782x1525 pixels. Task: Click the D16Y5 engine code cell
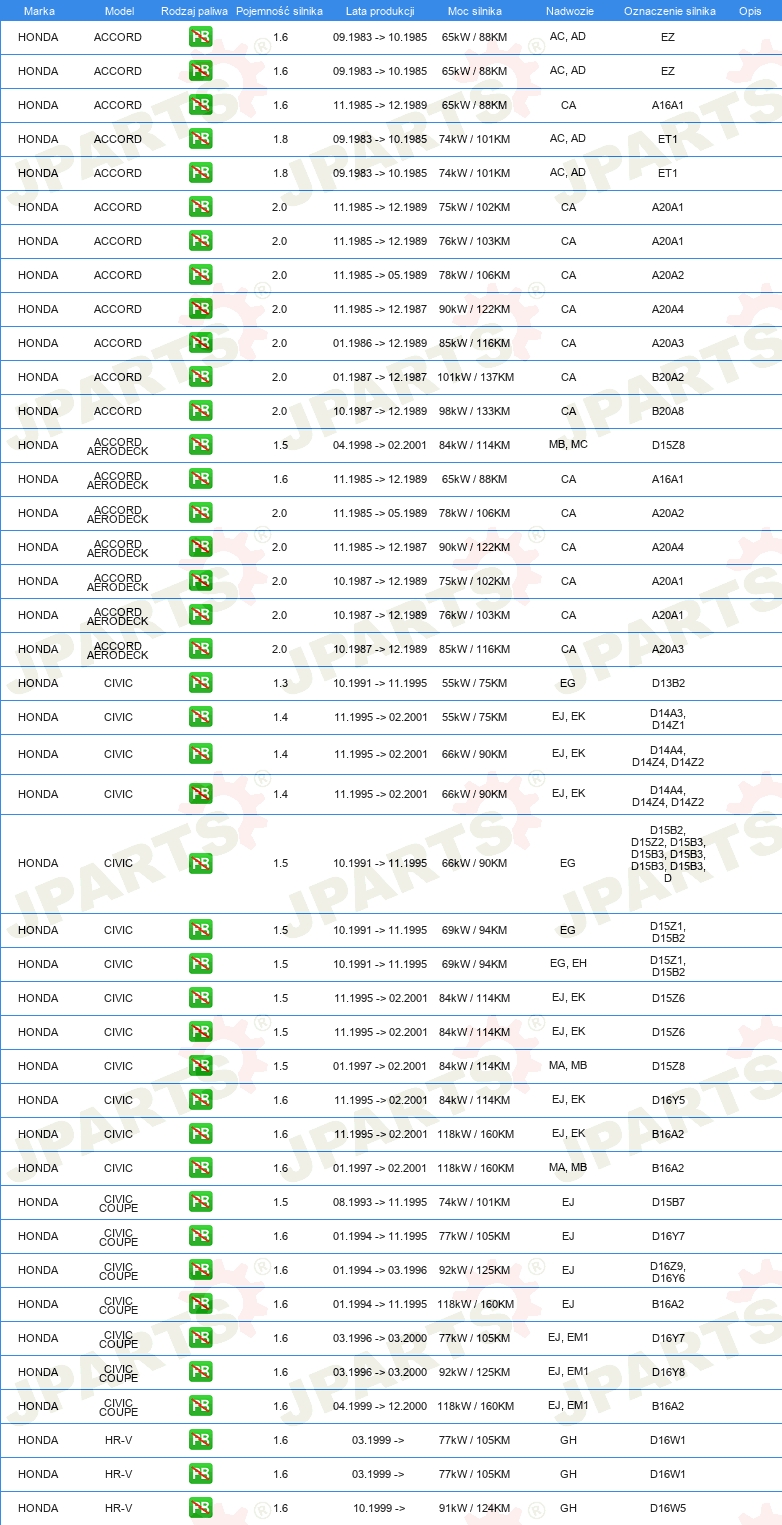(668, 1100)
